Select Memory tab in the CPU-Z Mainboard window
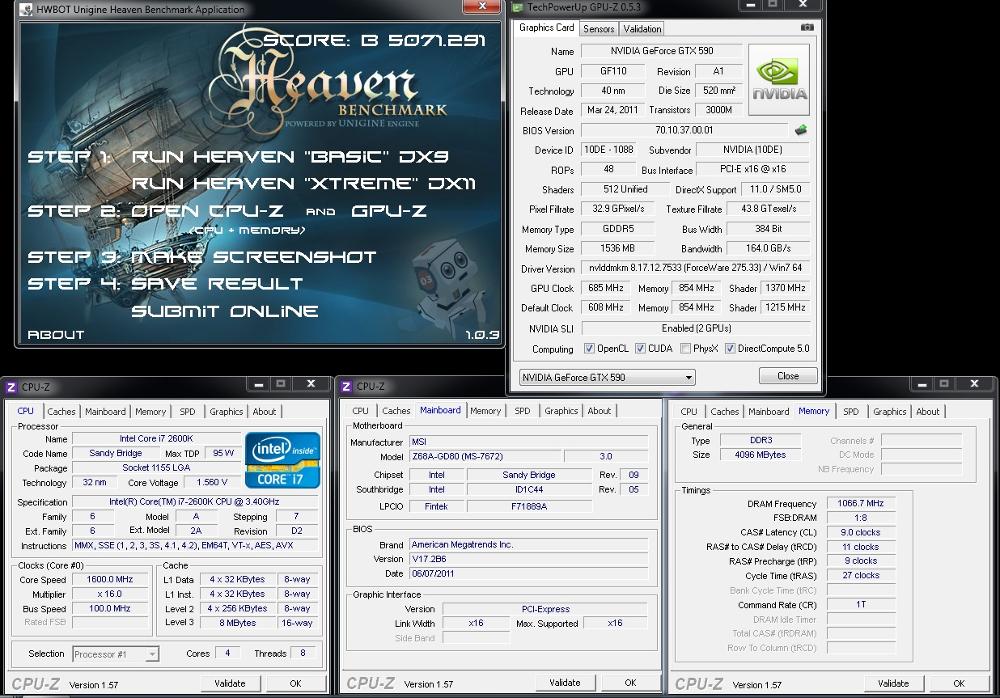The image size is (1000, 698). [x=485, y=411]
